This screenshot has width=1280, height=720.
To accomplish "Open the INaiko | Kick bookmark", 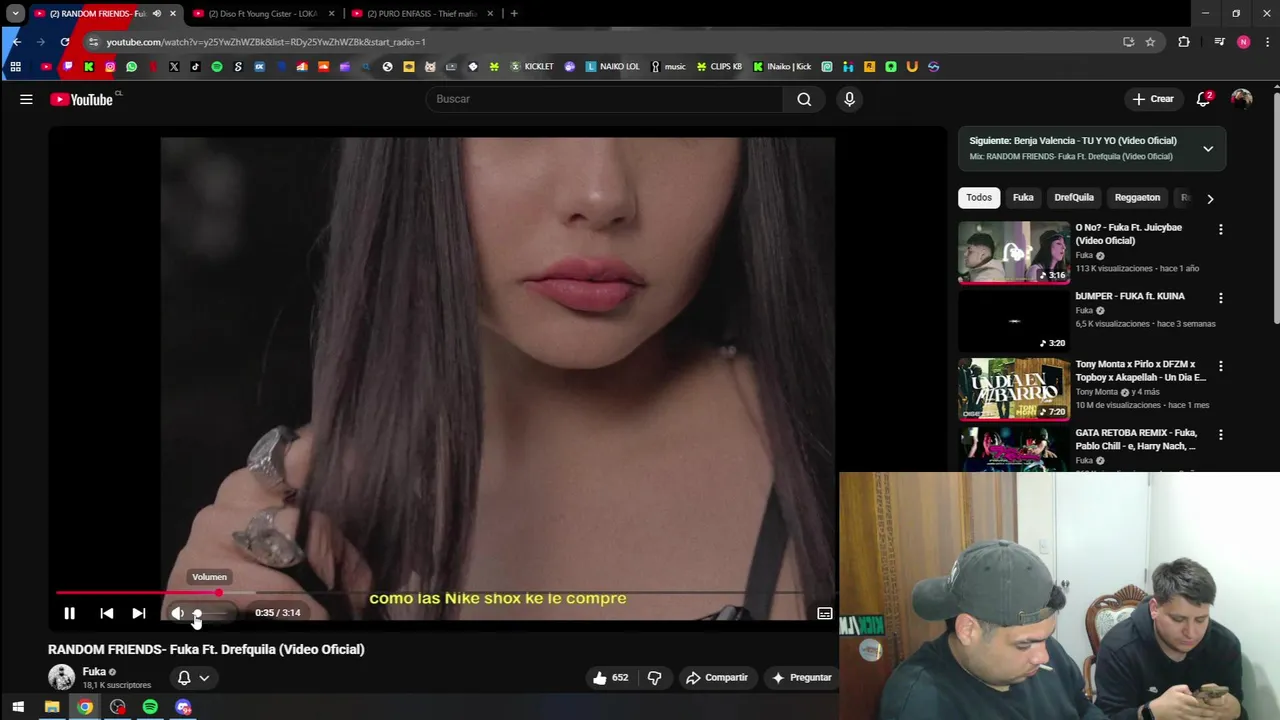I will pos(782,67).
